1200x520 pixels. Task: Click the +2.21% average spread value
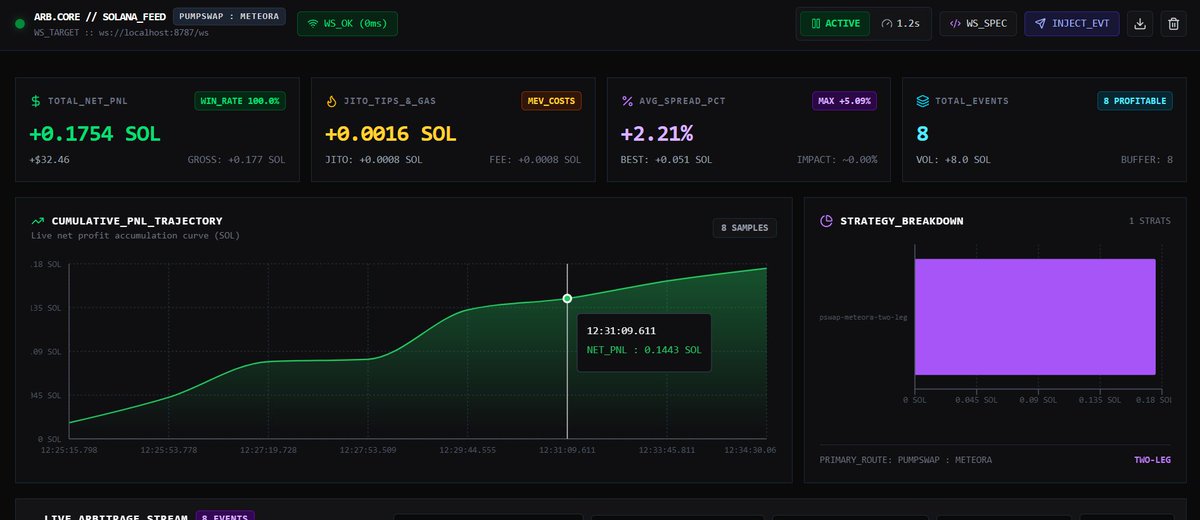coord(656,134)
